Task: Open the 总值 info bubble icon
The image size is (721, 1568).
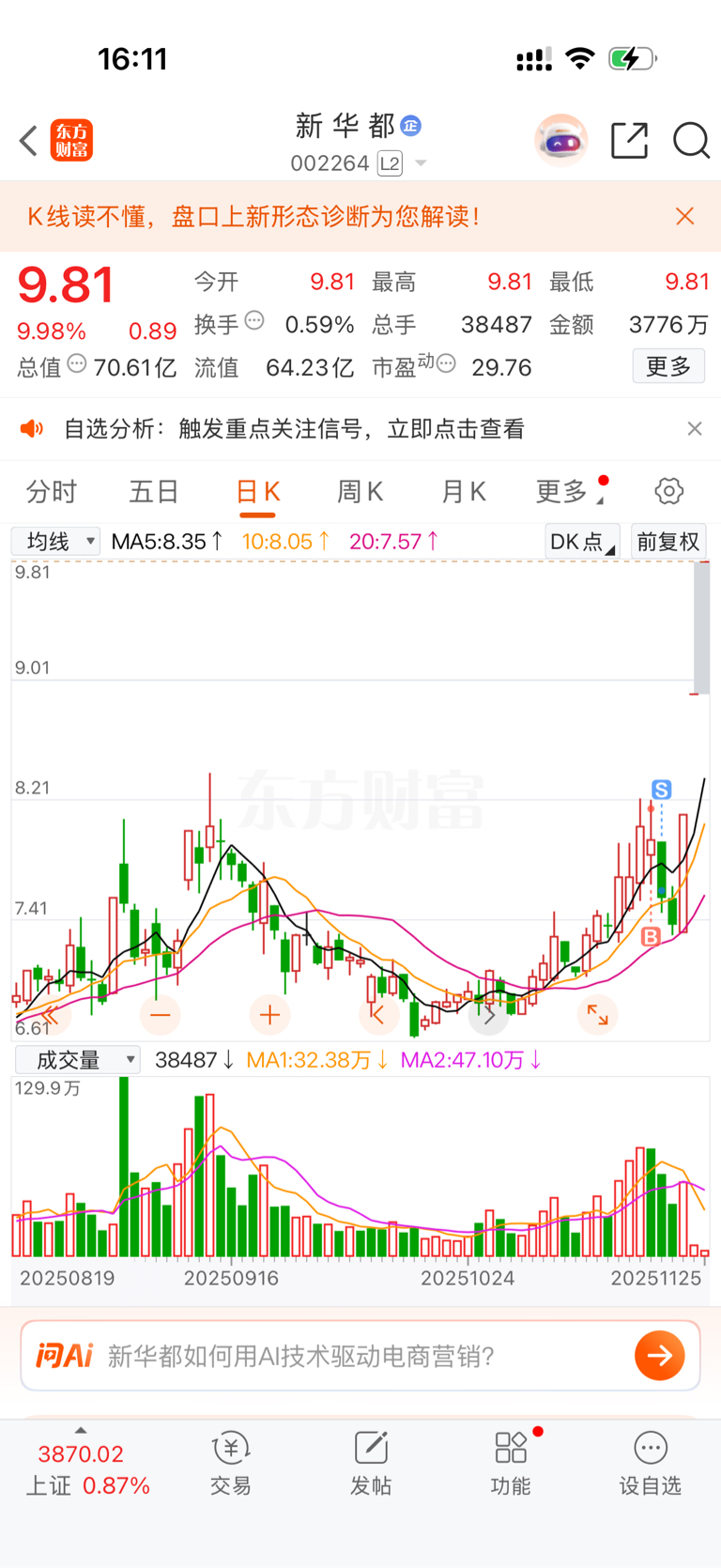Action: coord(77,363)
